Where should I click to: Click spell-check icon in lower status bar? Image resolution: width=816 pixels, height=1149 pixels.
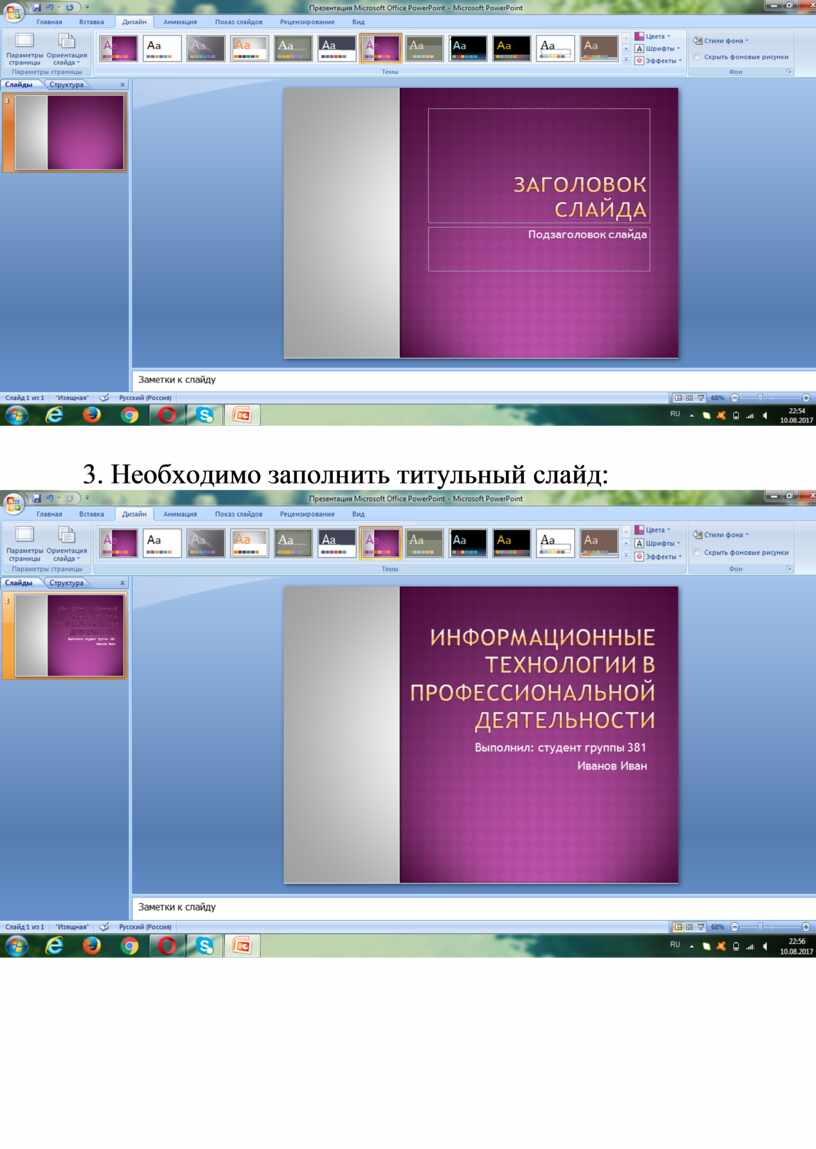pos(105,927)
